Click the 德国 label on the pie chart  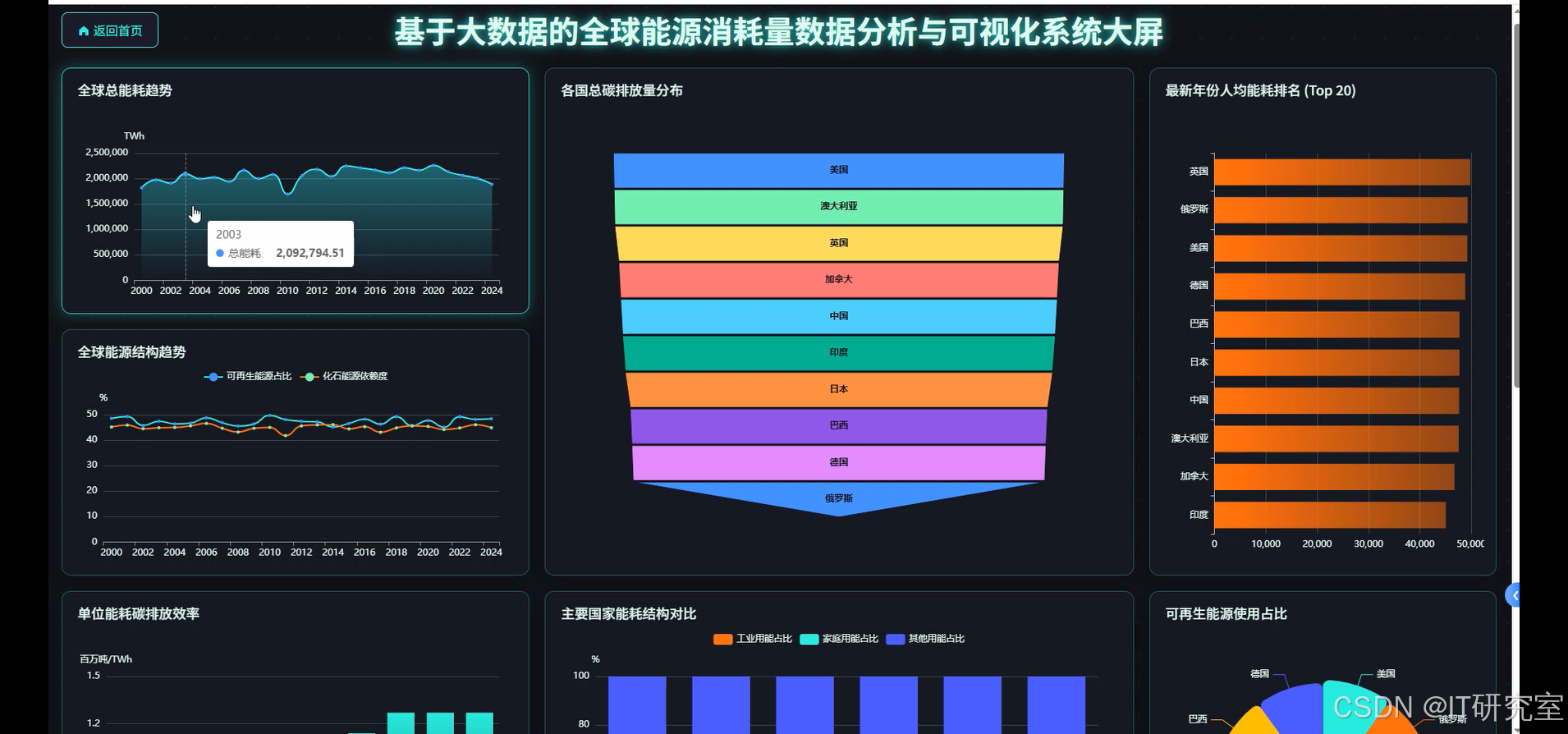pyautogui.click(x=1259, y=674)
